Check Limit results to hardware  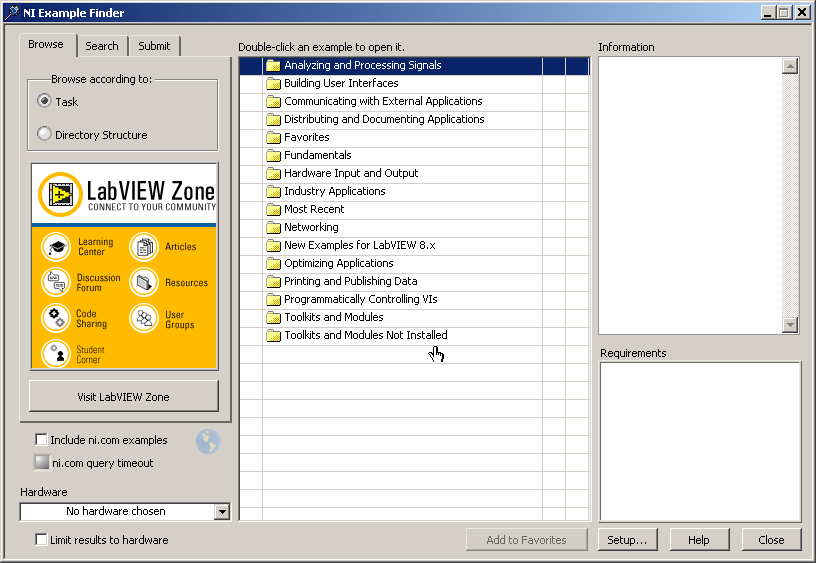point(41,540)
